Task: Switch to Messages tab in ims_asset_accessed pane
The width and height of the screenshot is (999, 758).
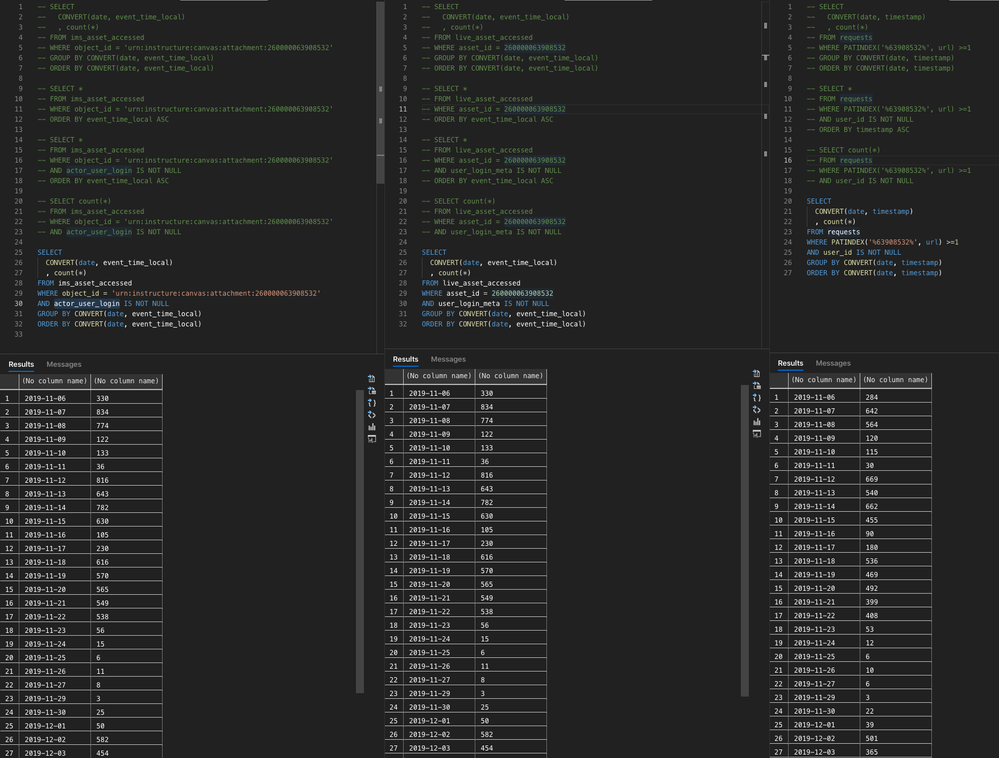Action: click(x=64, y=364)
